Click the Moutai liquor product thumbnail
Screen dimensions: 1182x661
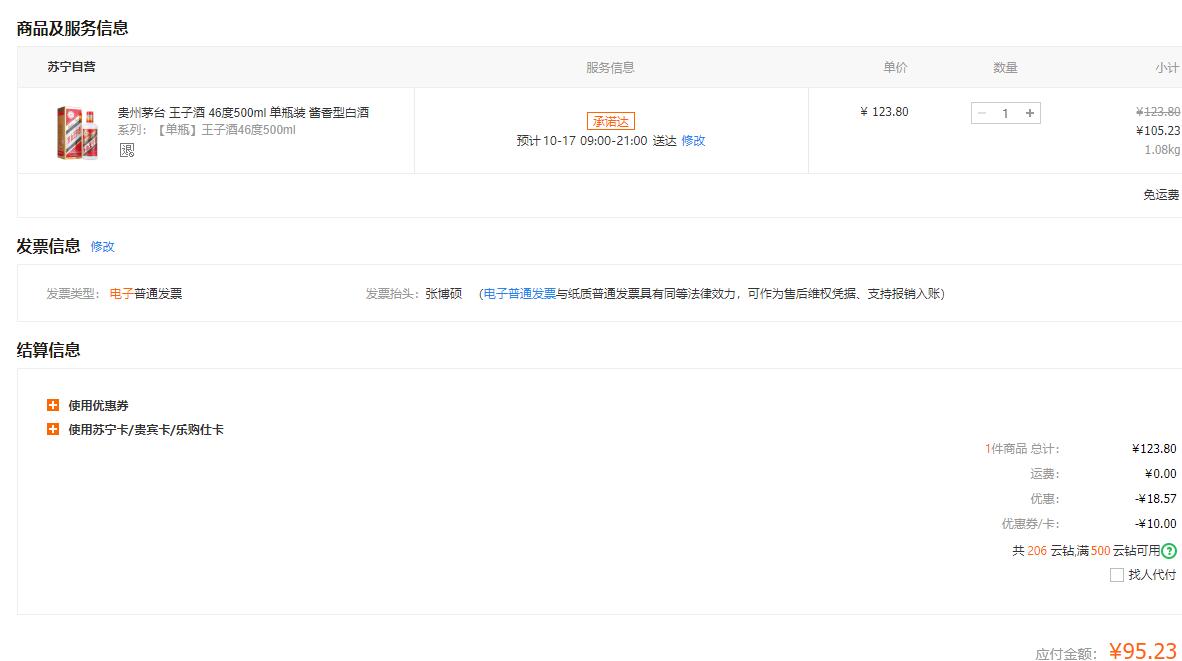point(78,133)
